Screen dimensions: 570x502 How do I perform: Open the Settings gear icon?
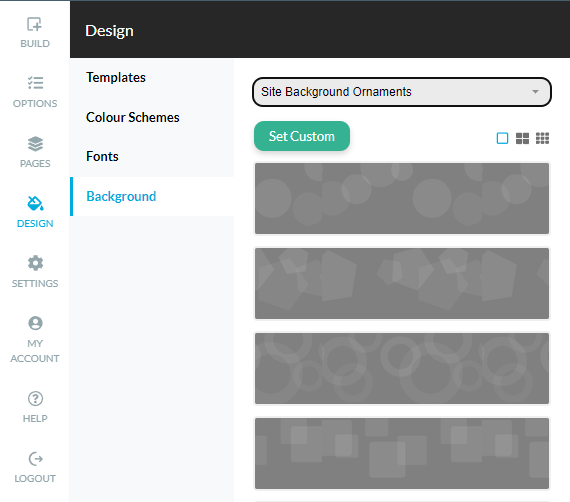[35, 263]
